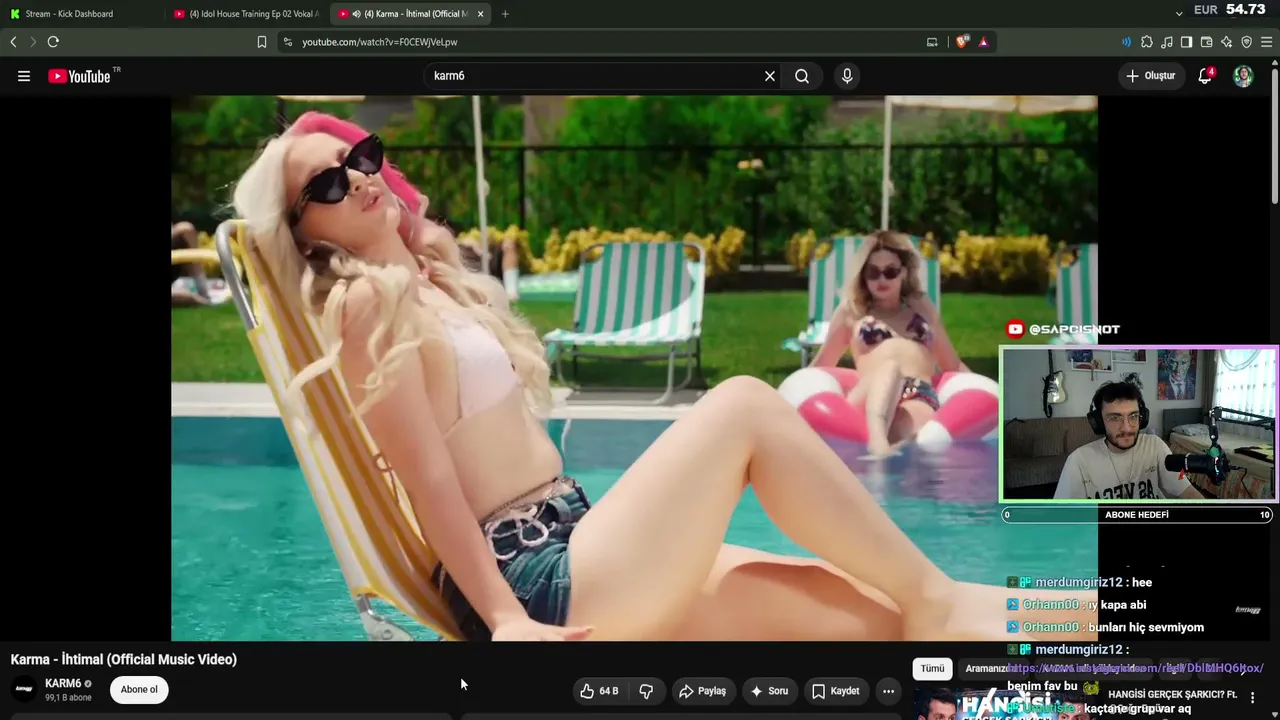
Task: Reload the current page
Action: [53, 42]
